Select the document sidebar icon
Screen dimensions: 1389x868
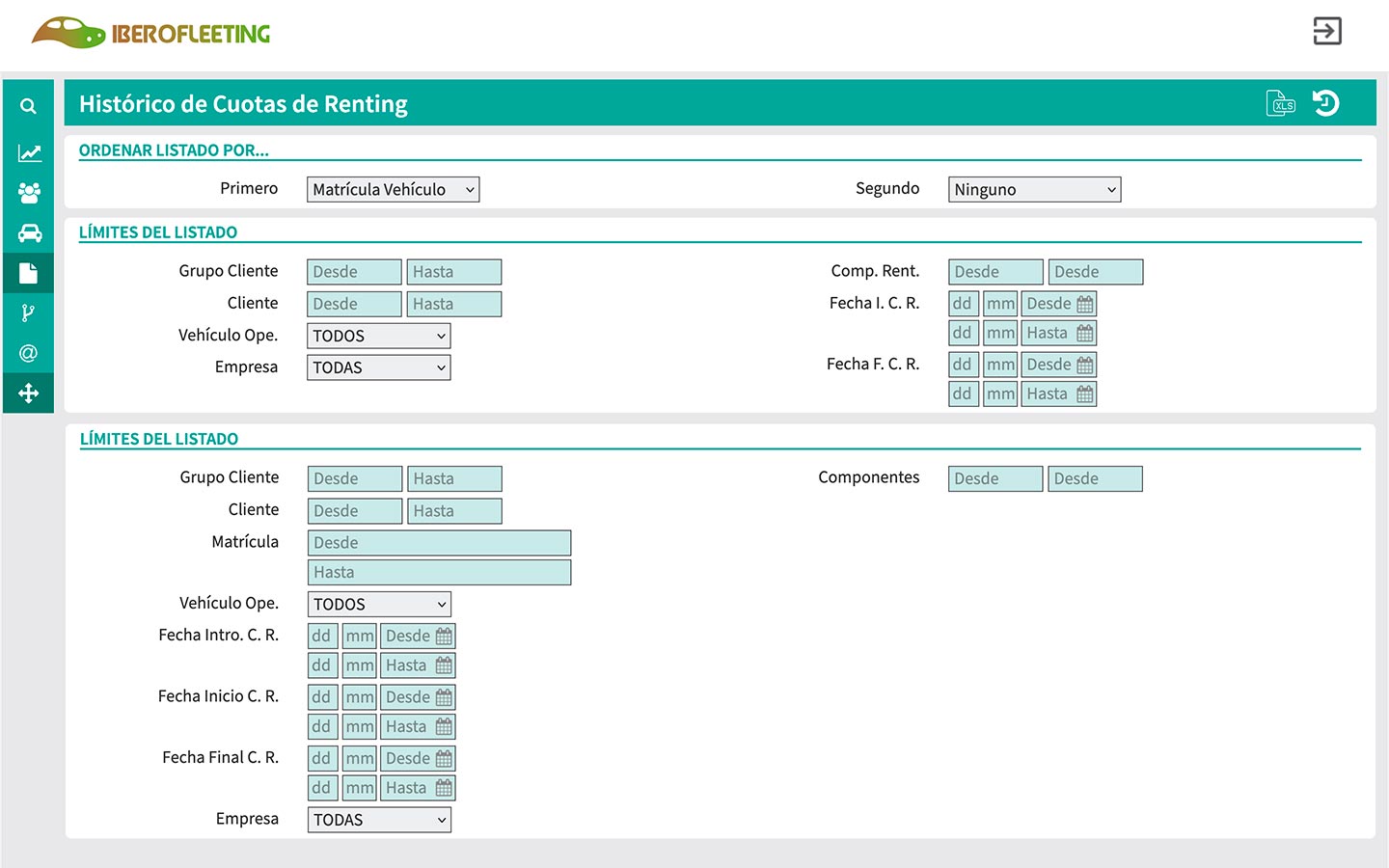[28, 273]
